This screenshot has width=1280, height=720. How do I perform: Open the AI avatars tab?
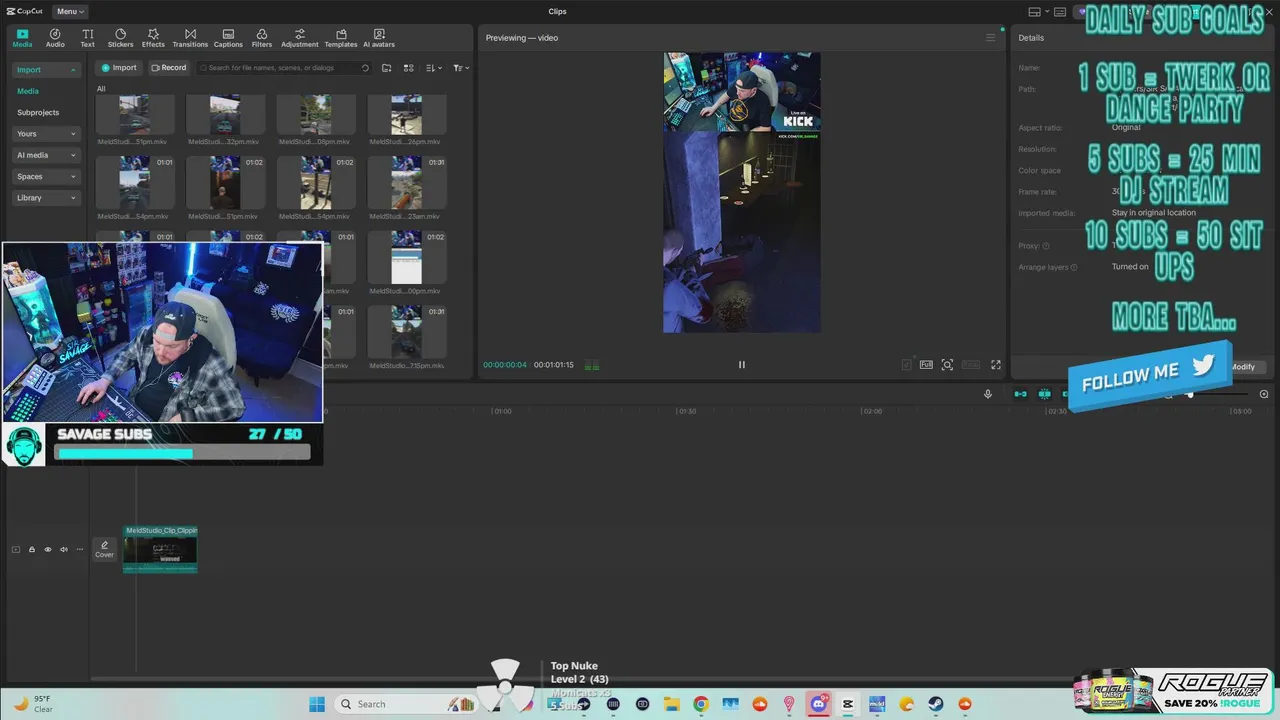pos(379,38)
